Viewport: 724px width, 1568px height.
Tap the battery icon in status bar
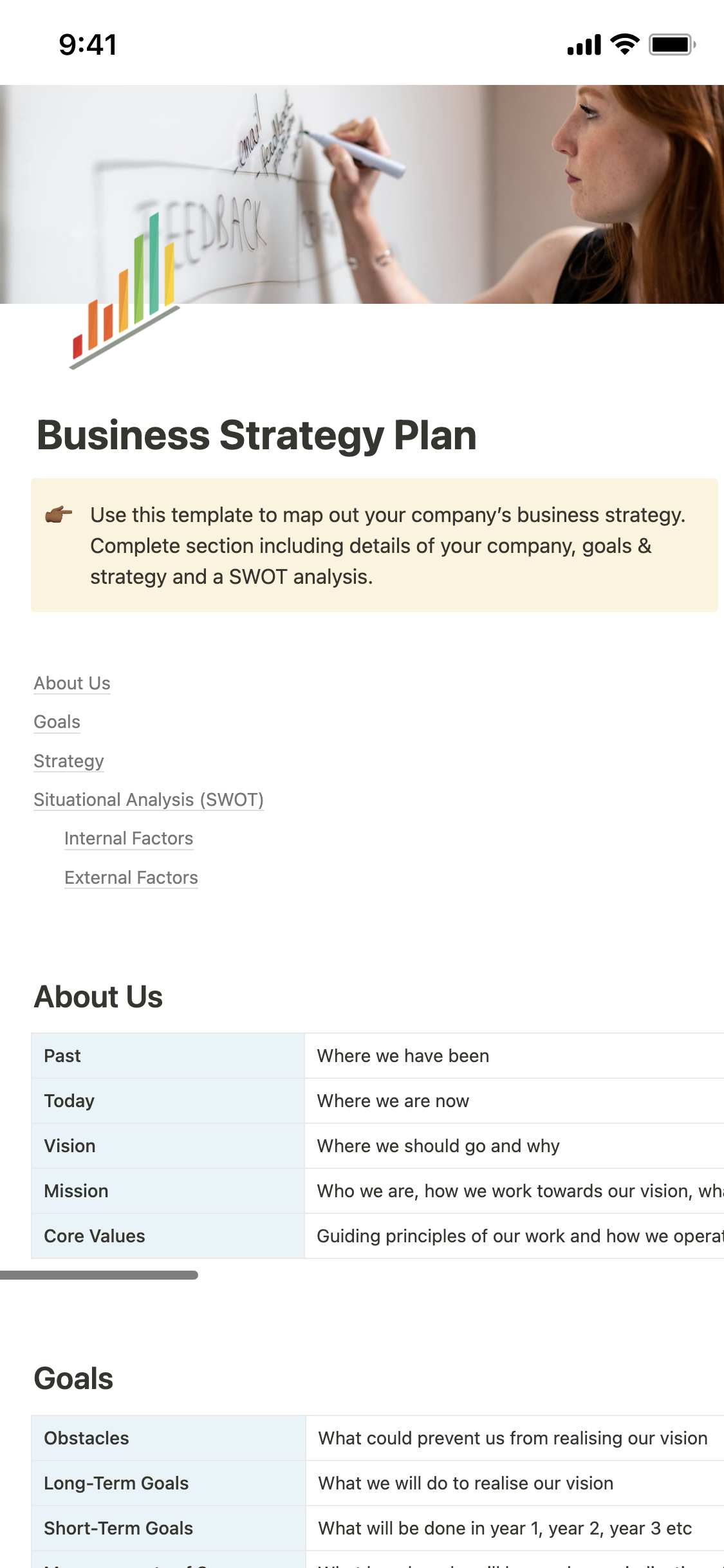click(x=671, y=45)
